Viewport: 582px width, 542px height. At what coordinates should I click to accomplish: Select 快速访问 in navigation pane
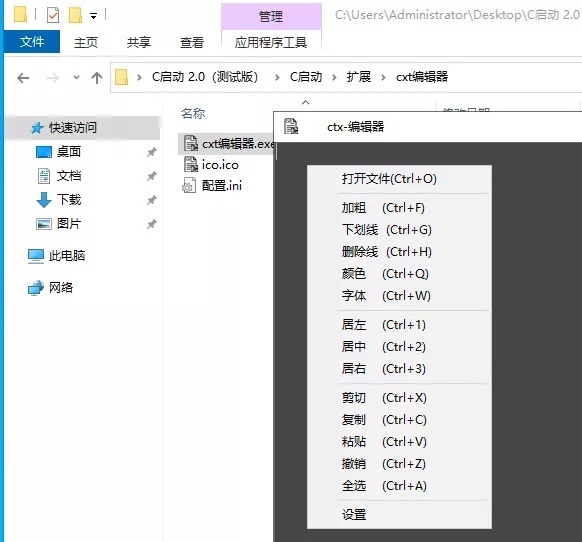(x=83, y=128)
